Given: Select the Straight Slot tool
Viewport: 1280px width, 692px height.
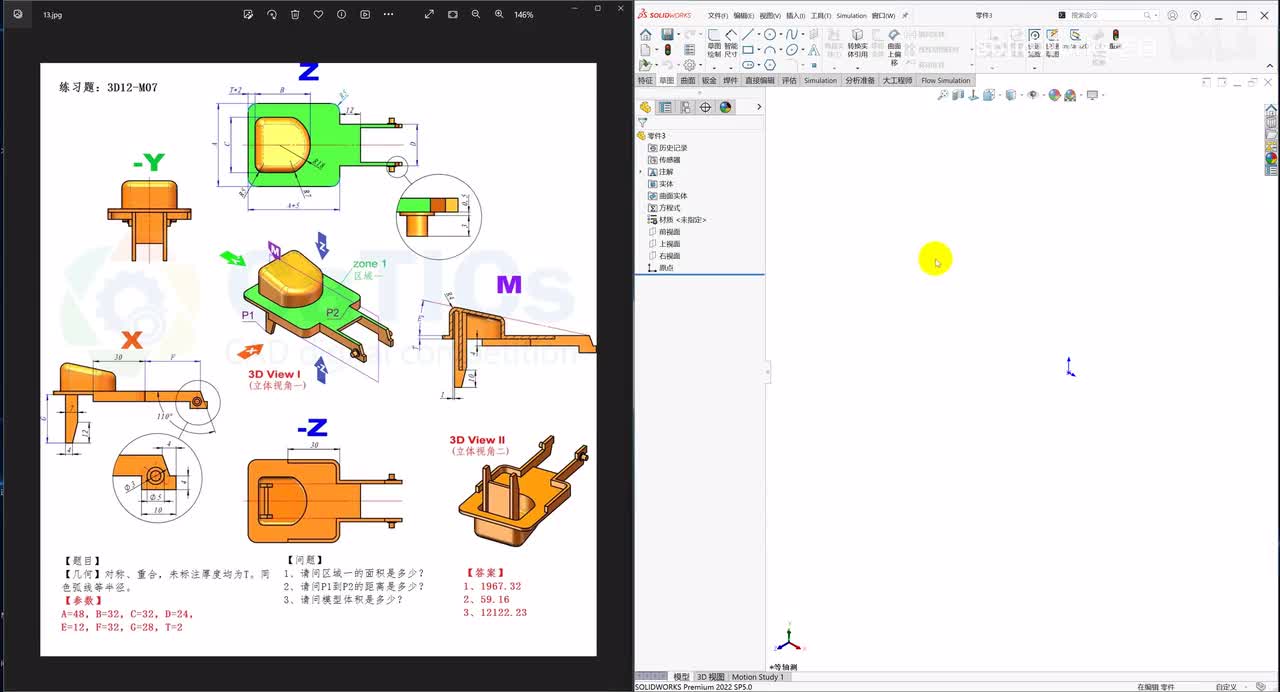Looking at the screenshot, I should coord(748,65).
